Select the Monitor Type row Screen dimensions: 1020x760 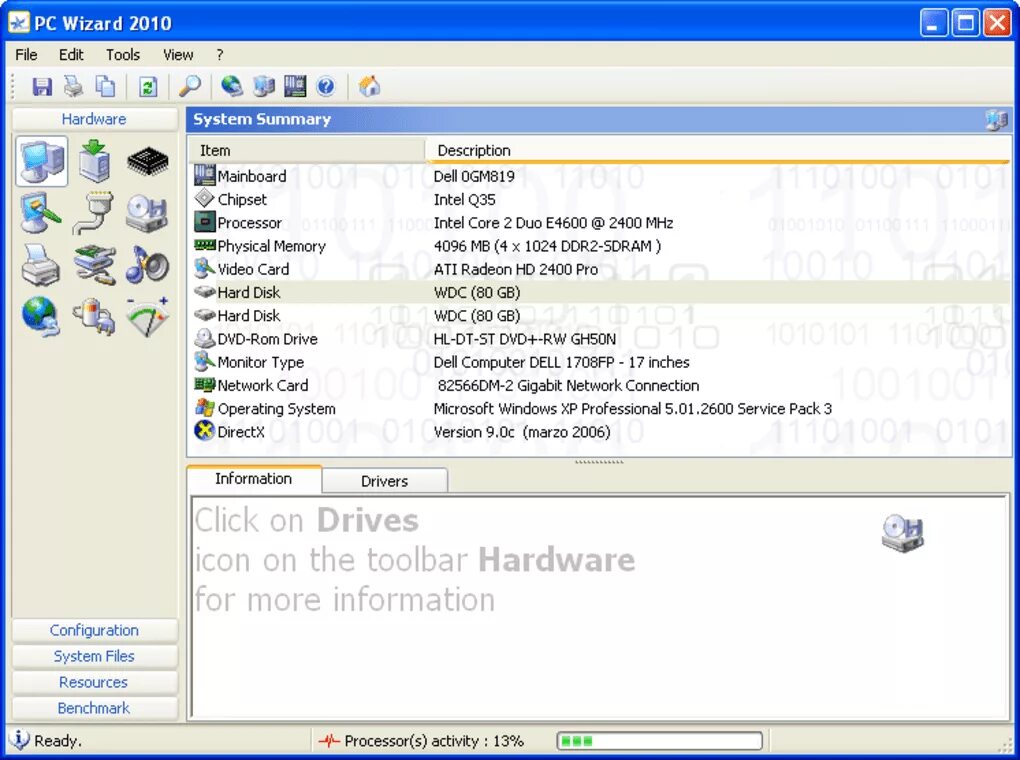coord(600,362)
